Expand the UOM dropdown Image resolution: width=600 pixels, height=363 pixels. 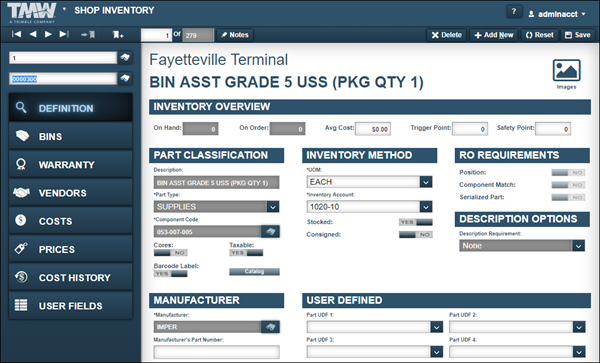point(426,182)
